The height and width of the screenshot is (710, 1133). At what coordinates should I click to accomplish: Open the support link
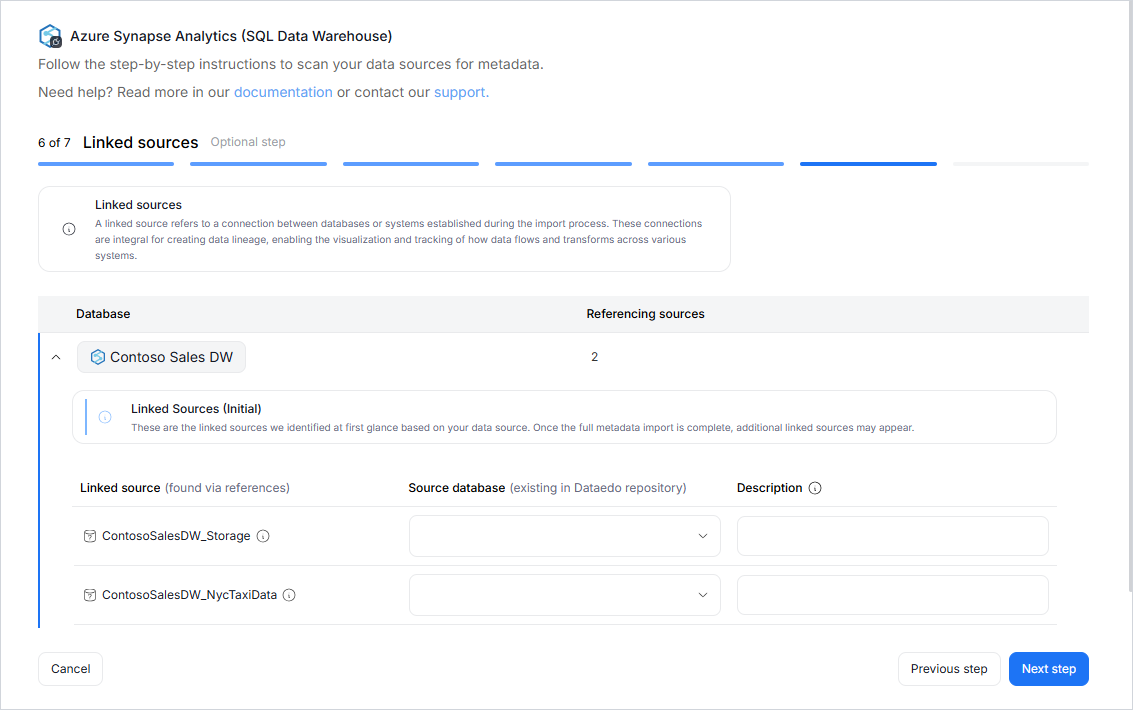(x=461, y=92)
